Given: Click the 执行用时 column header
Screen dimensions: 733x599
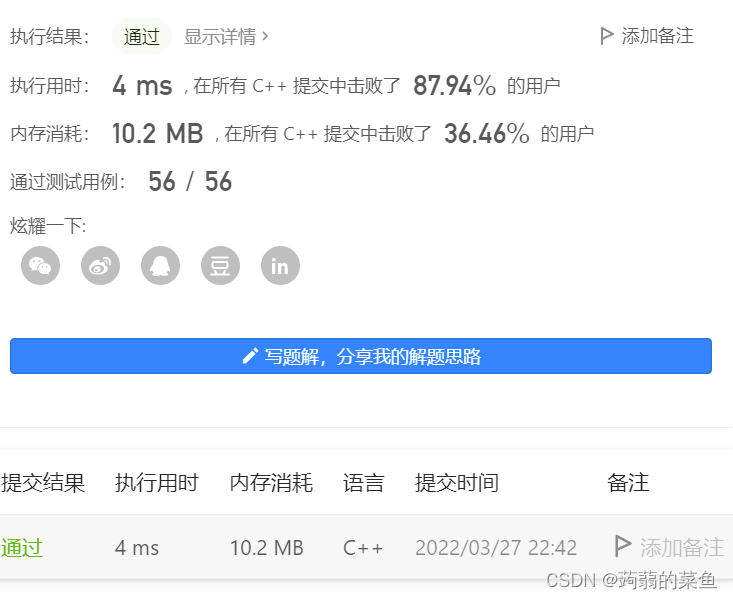Looking at the screenshot, I should pyautogui.click(x=157, y=483).
